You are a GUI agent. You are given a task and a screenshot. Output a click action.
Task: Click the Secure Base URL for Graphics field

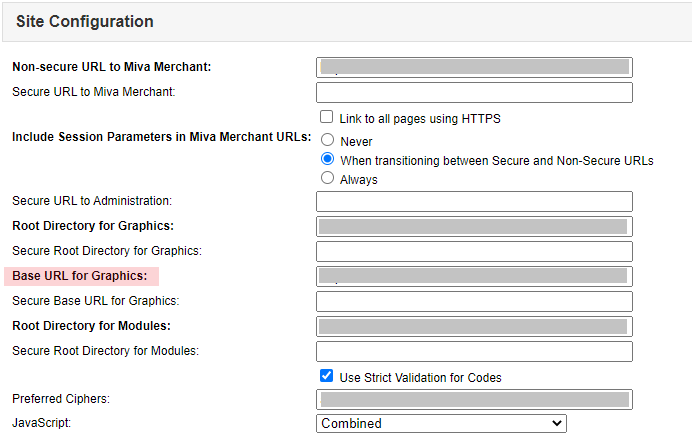(474, 301)
